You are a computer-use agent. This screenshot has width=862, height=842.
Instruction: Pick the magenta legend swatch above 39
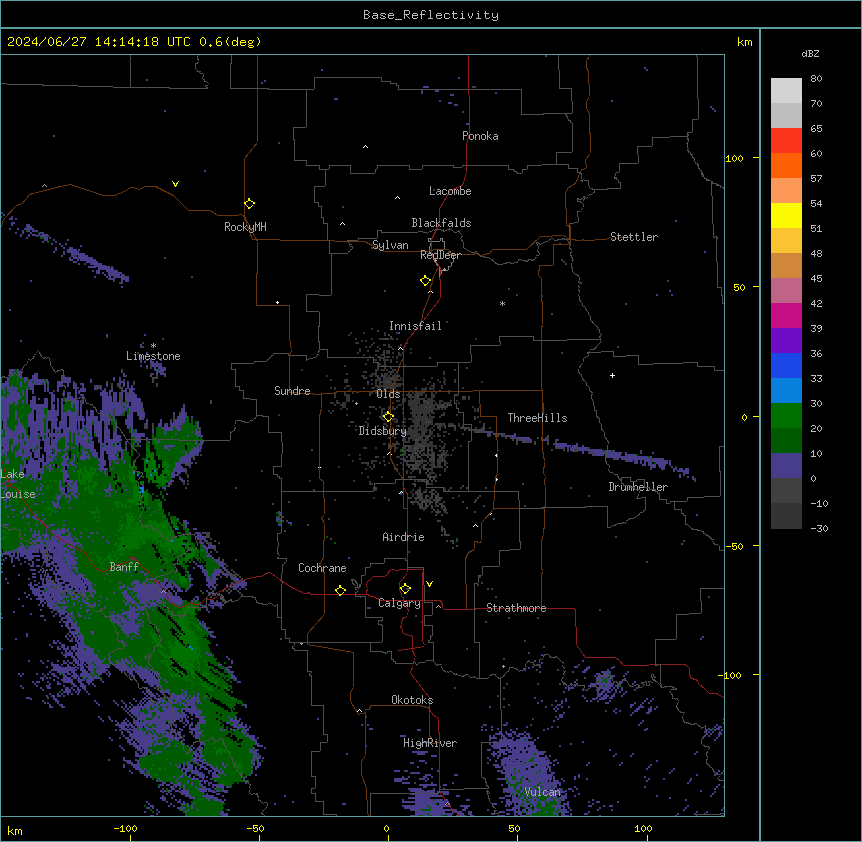[786, 315]
